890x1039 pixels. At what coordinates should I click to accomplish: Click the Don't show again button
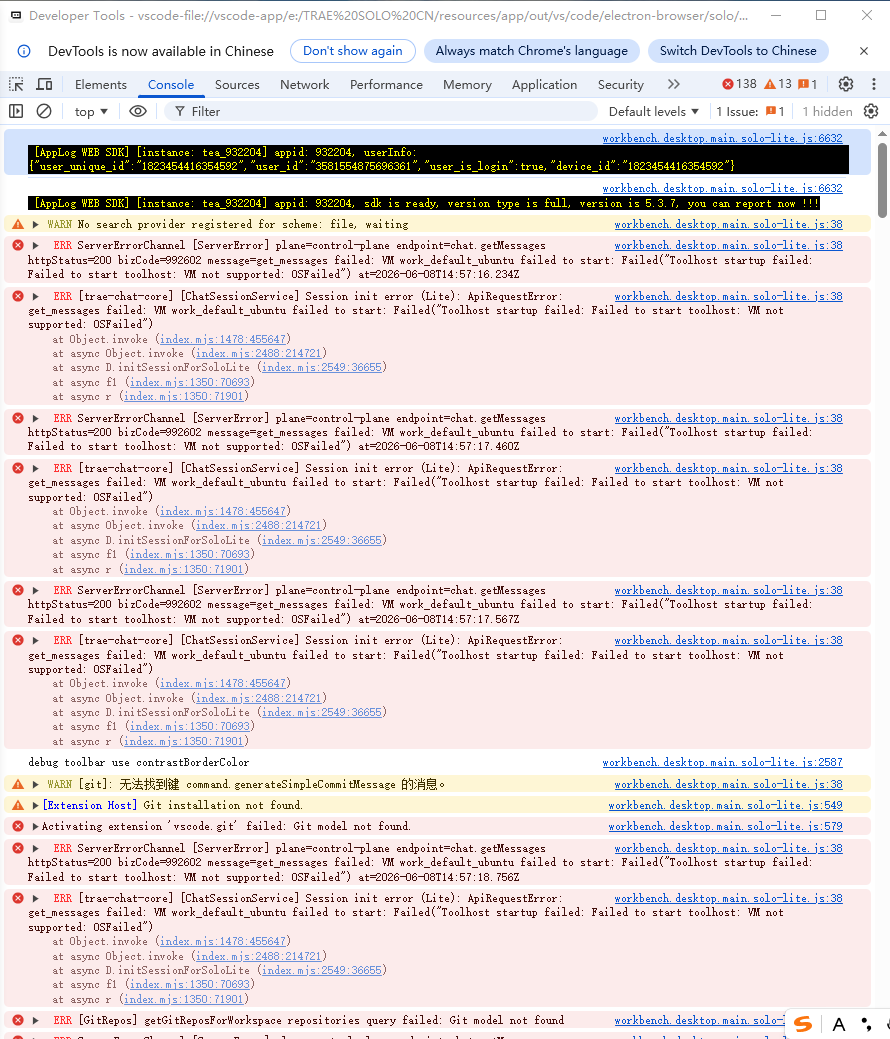tap(353, 51)
